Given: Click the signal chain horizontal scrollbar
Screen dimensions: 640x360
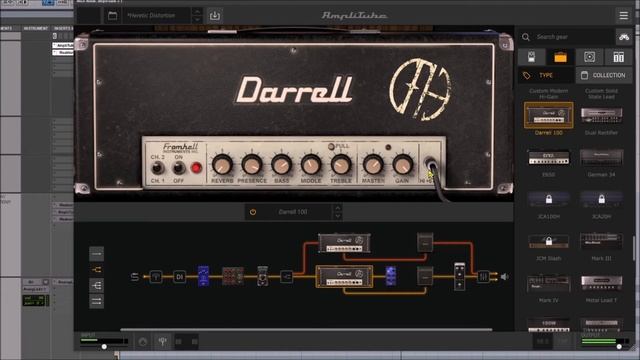Looking at the screenshot, I should coord(306,329).
